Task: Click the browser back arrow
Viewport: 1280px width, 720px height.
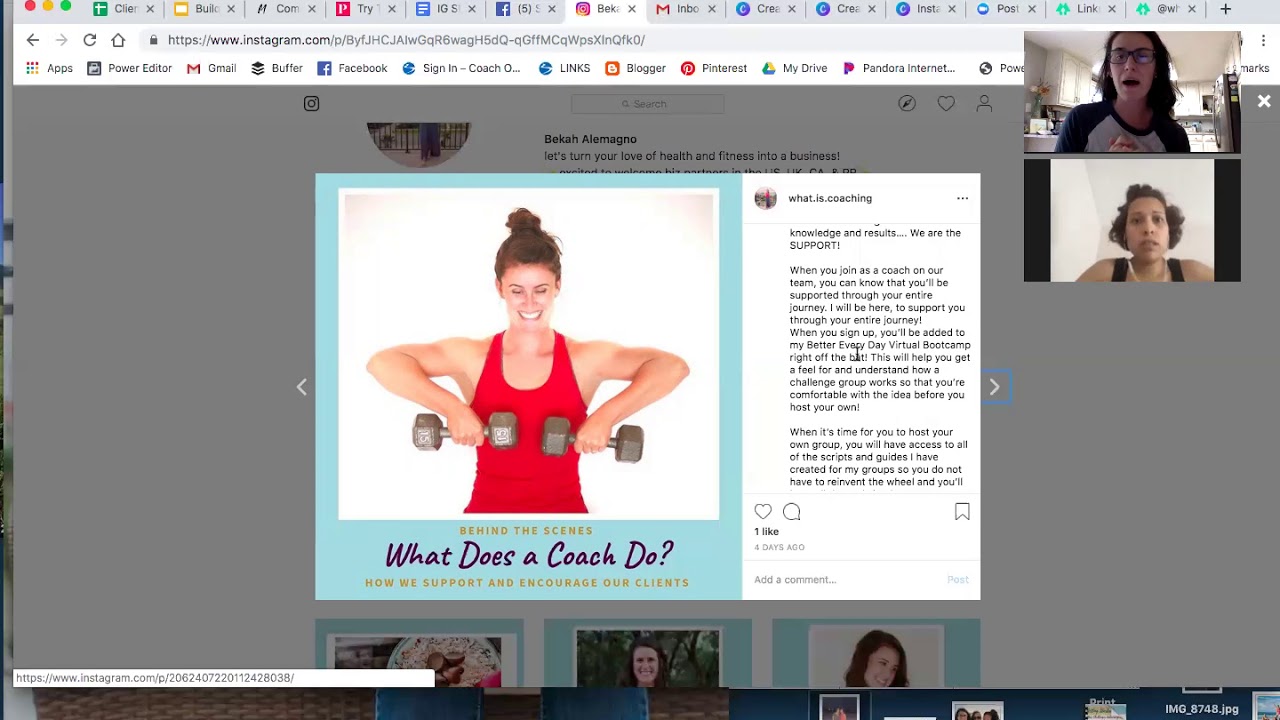Action: [x=33, y=40]
